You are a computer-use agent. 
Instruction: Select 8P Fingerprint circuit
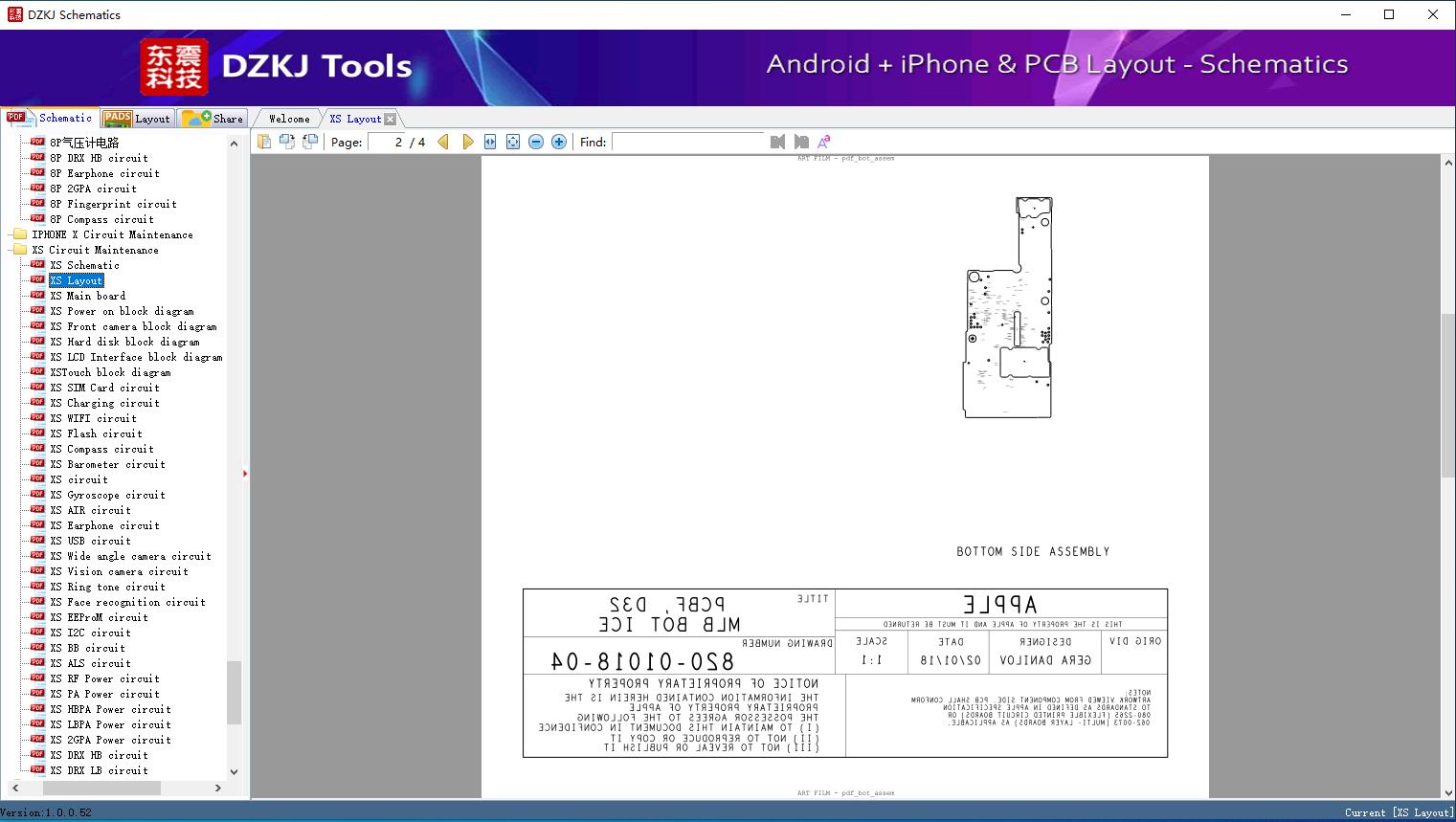(x=113, y=204)
